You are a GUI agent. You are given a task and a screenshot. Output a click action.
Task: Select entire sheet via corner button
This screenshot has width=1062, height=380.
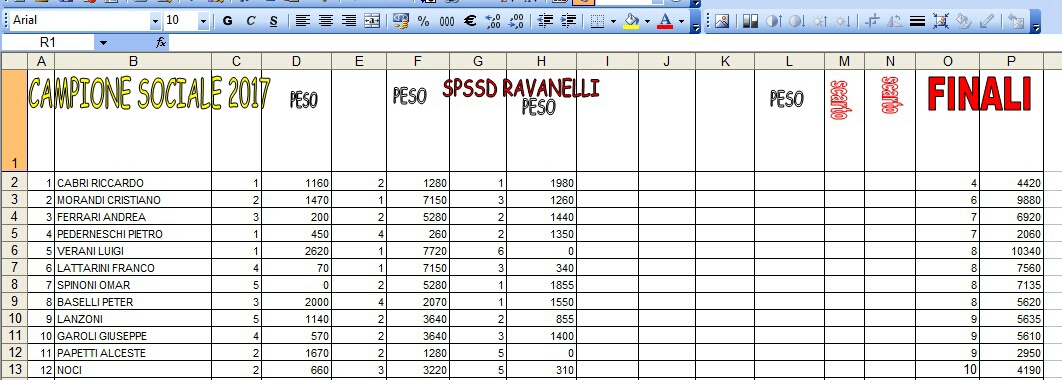click(x=14, y=61)
